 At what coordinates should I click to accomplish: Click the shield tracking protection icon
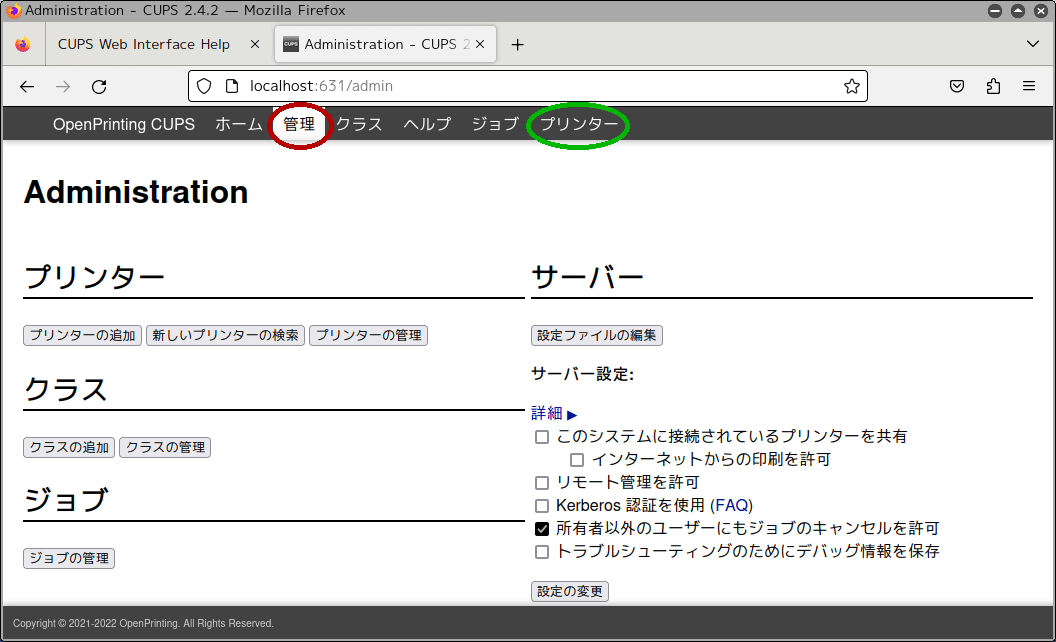(204, 86)
